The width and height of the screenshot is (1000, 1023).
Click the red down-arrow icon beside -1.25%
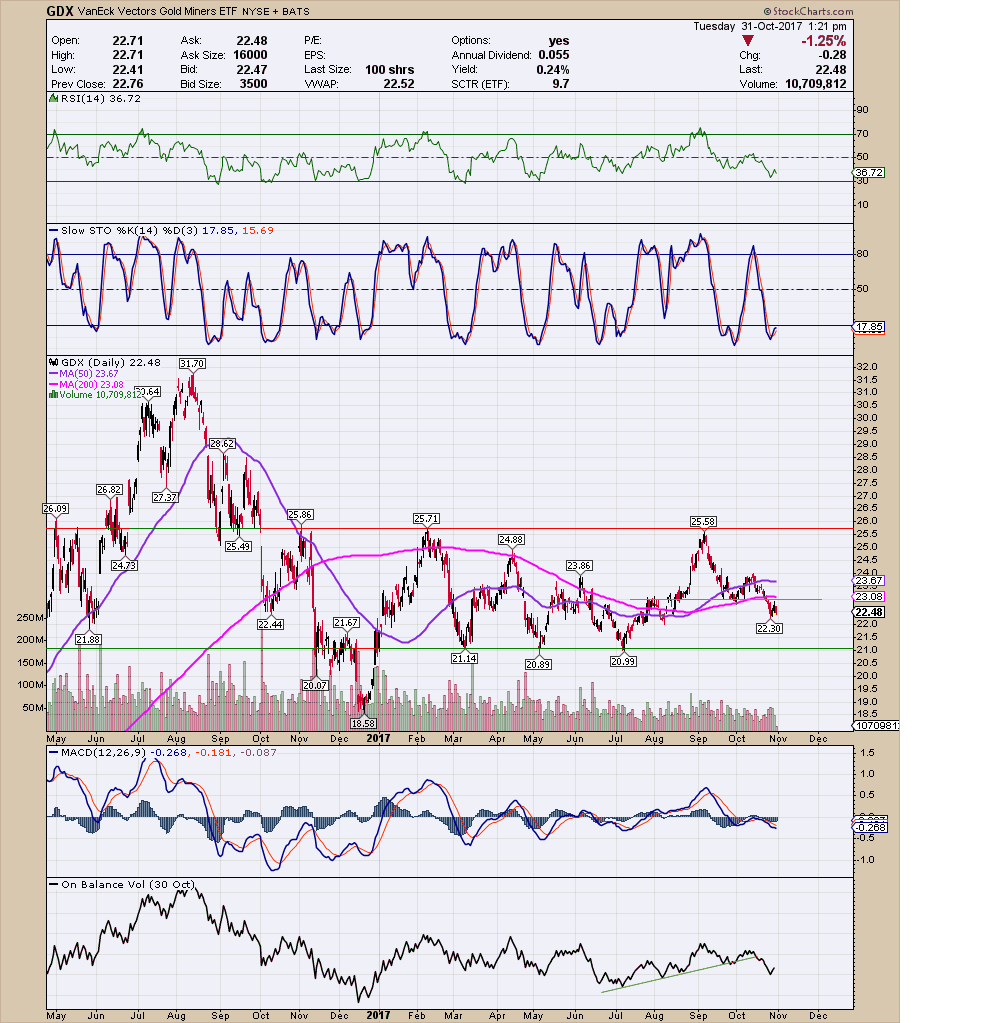pyautogui.click(x=748, y=40)
